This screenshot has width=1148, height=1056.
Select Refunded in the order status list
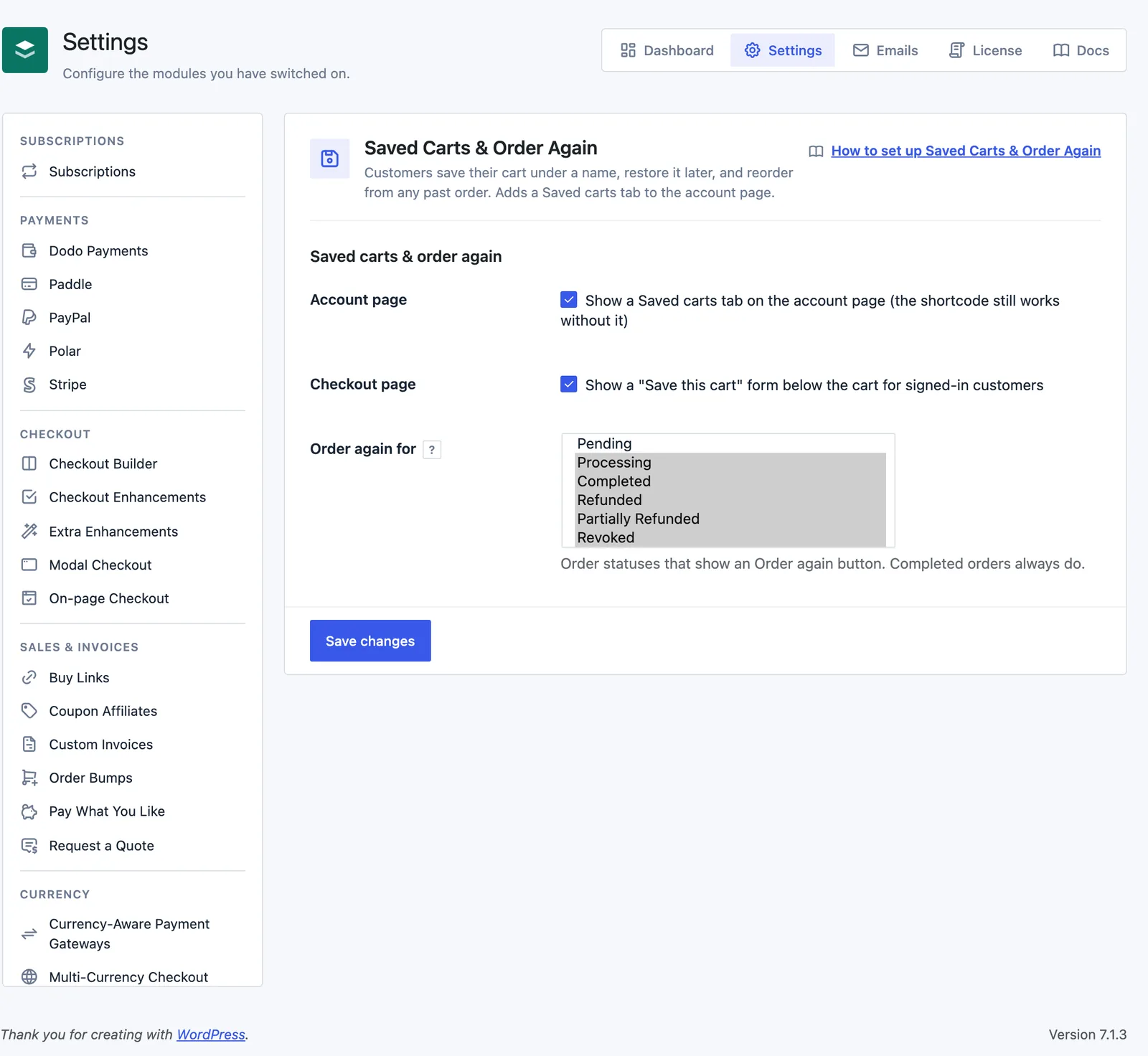(x=730, y=500)
